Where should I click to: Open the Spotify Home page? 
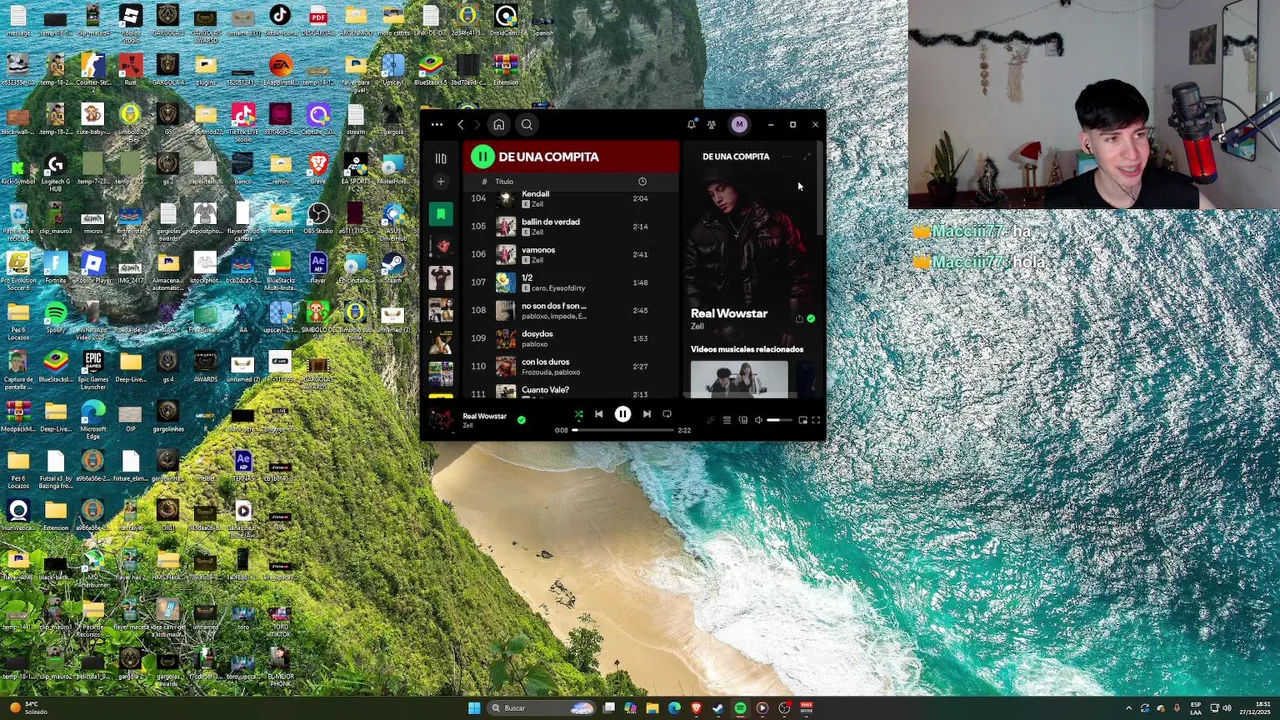(498, 125)
